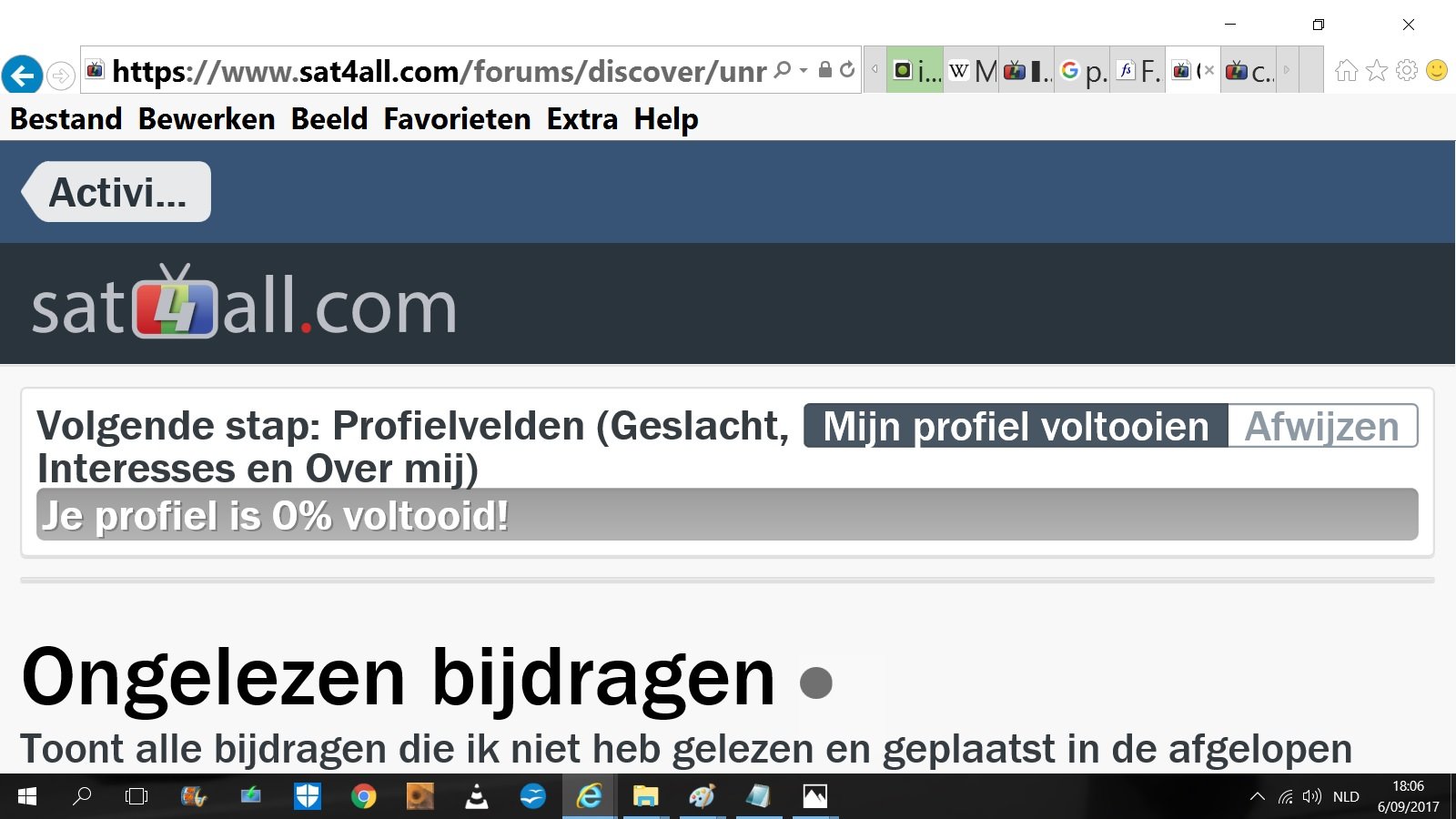Go back with the browser Back arrow

coord(22,74)
